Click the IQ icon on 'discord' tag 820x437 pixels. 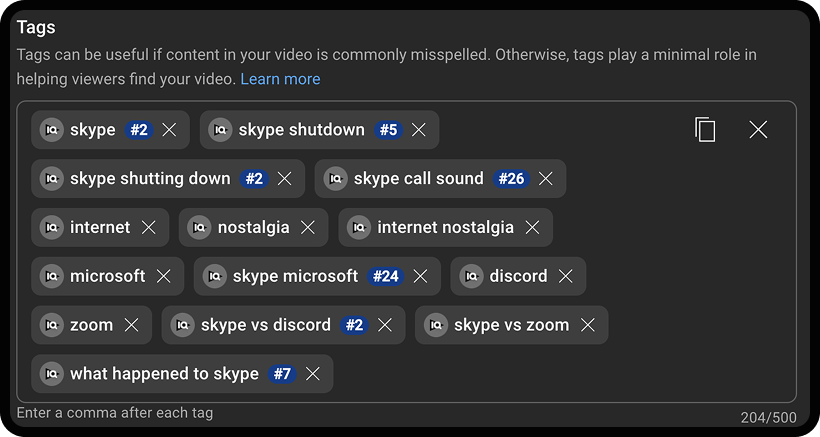click(471, 276)
